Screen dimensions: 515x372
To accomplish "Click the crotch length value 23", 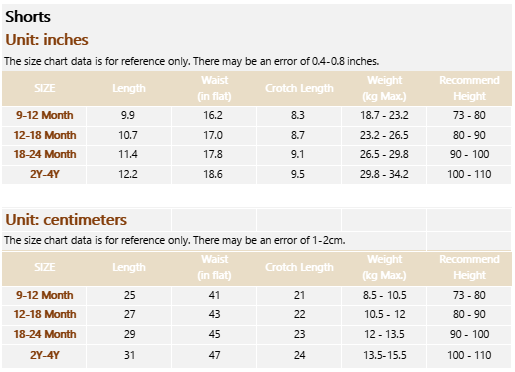I will pos(299,334).
